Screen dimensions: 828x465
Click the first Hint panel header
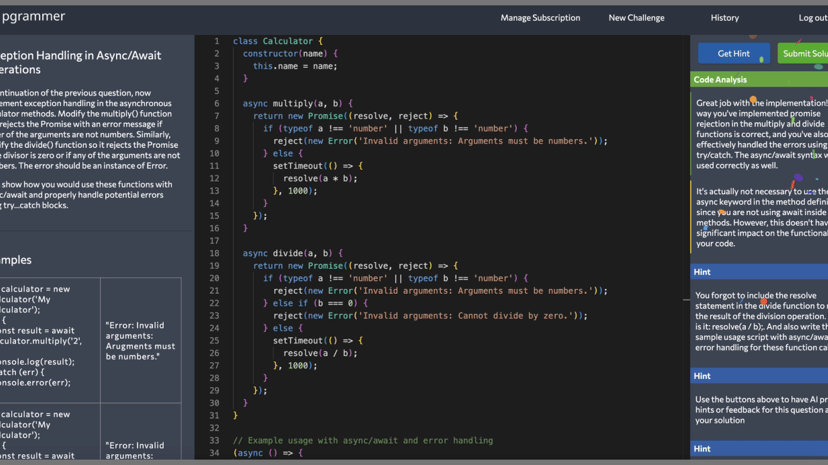click(759, 272)
